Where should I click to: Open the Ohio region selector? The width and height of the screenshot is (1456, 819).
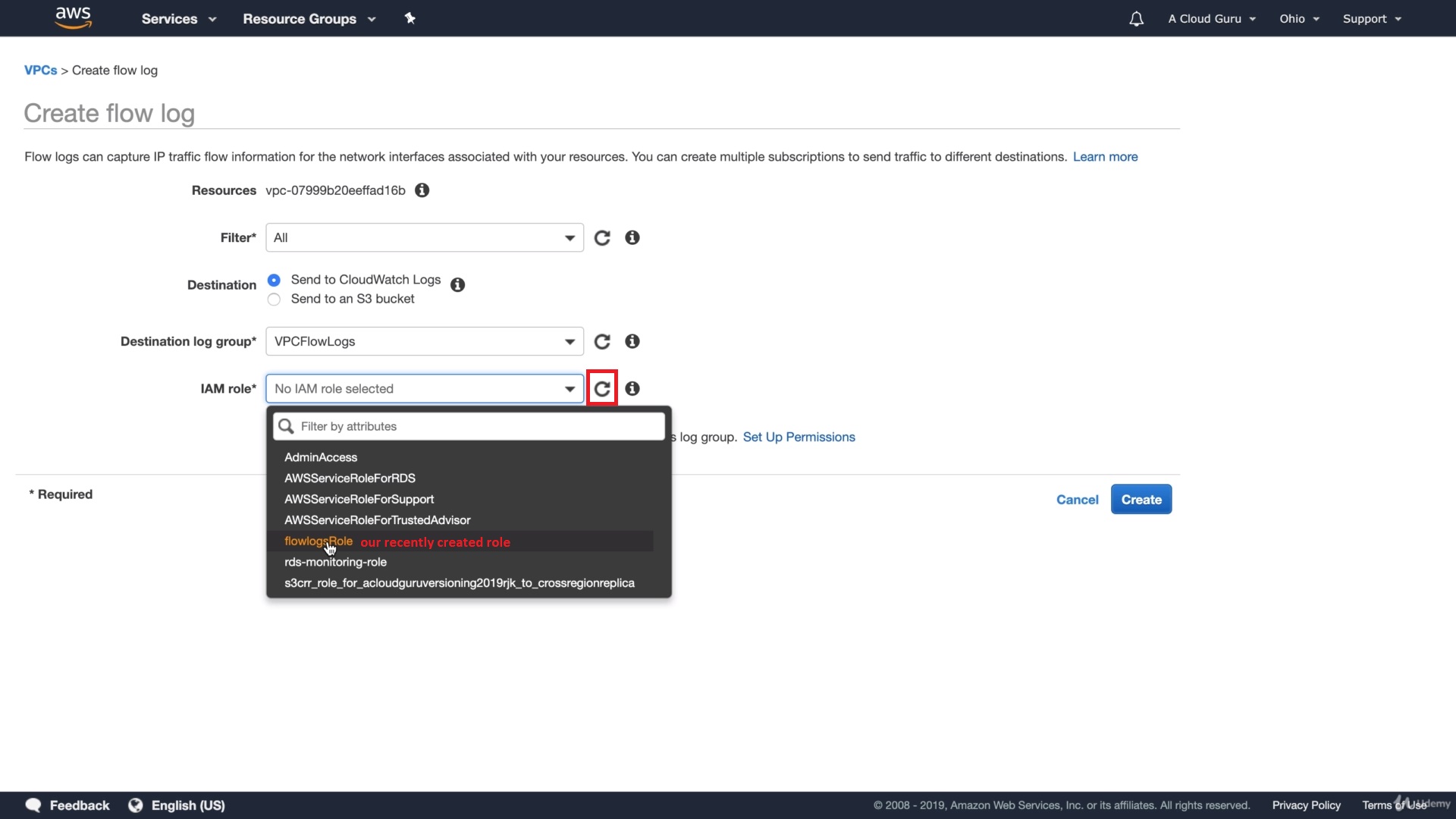(x=1298, y=19)
